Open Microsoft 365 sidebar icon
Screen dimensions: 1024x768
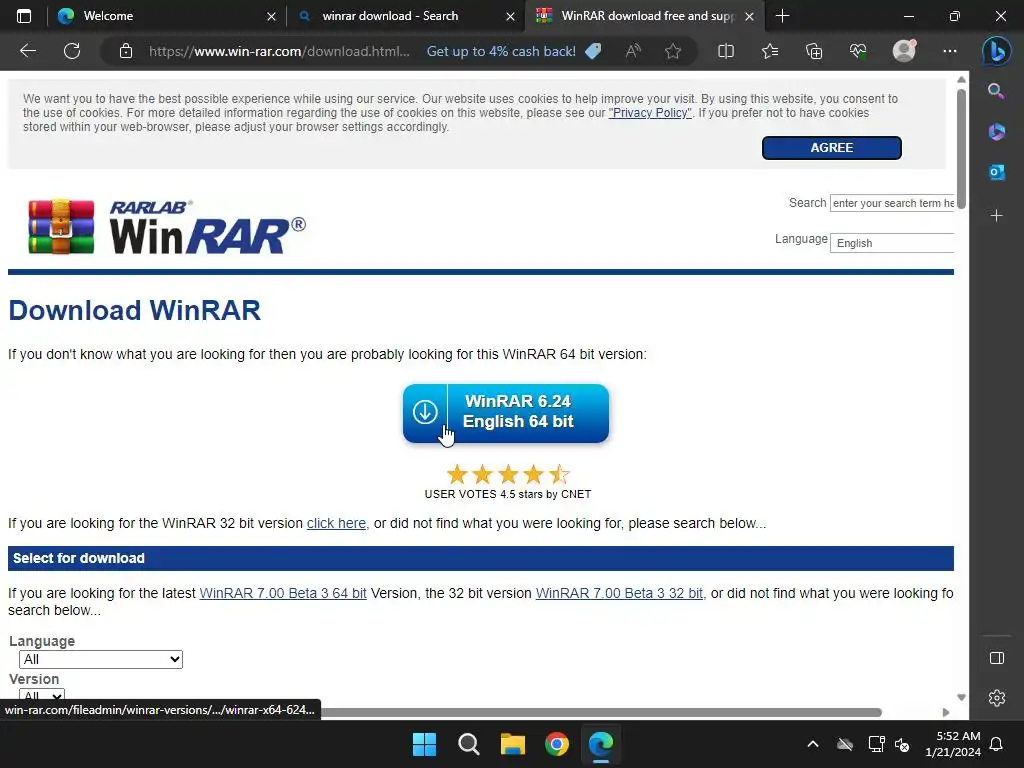click(x=996, y=132)
